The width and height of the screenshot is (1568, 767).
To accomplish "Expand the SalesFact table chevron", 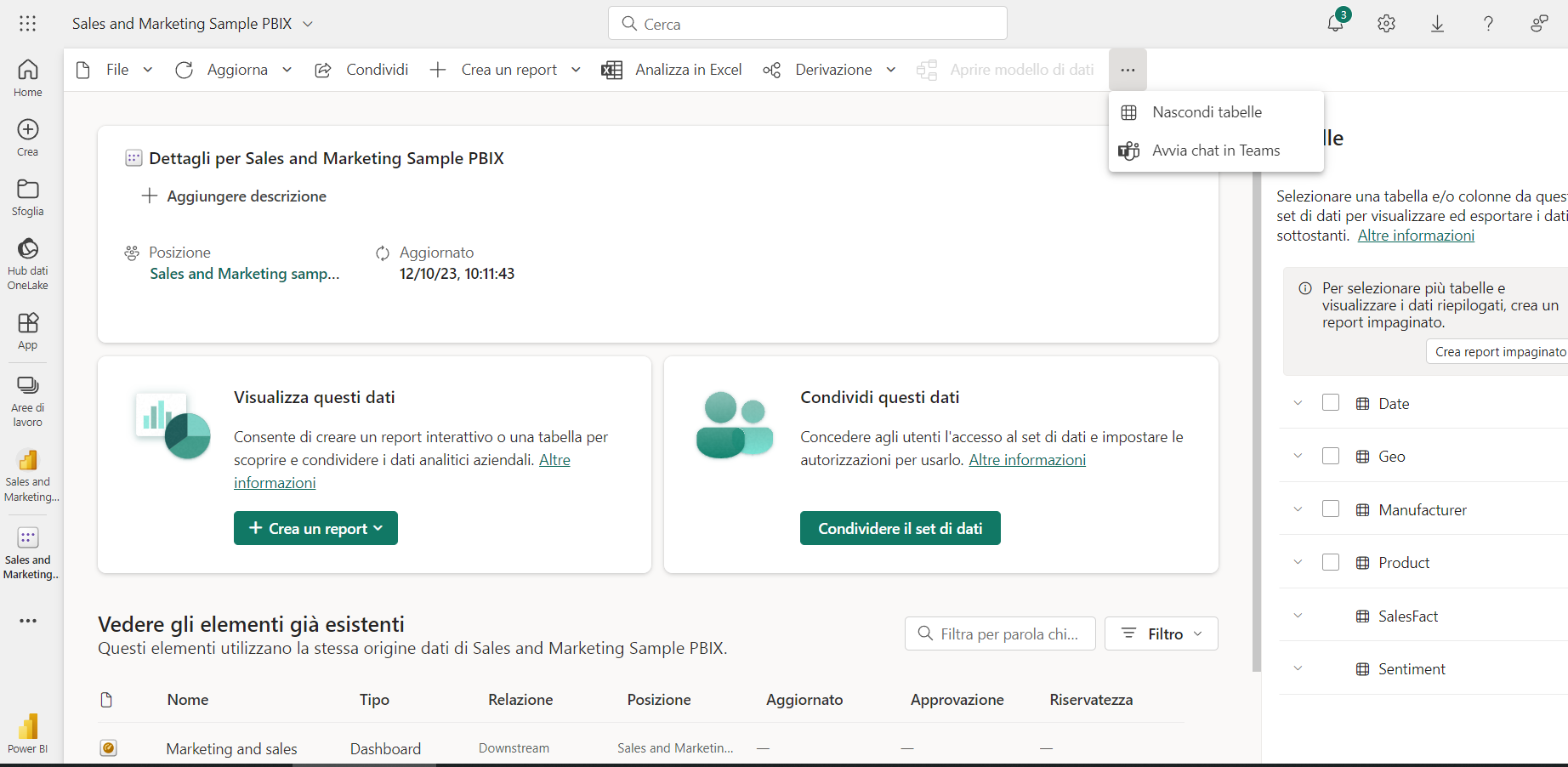I will [x=1298, y=616].
